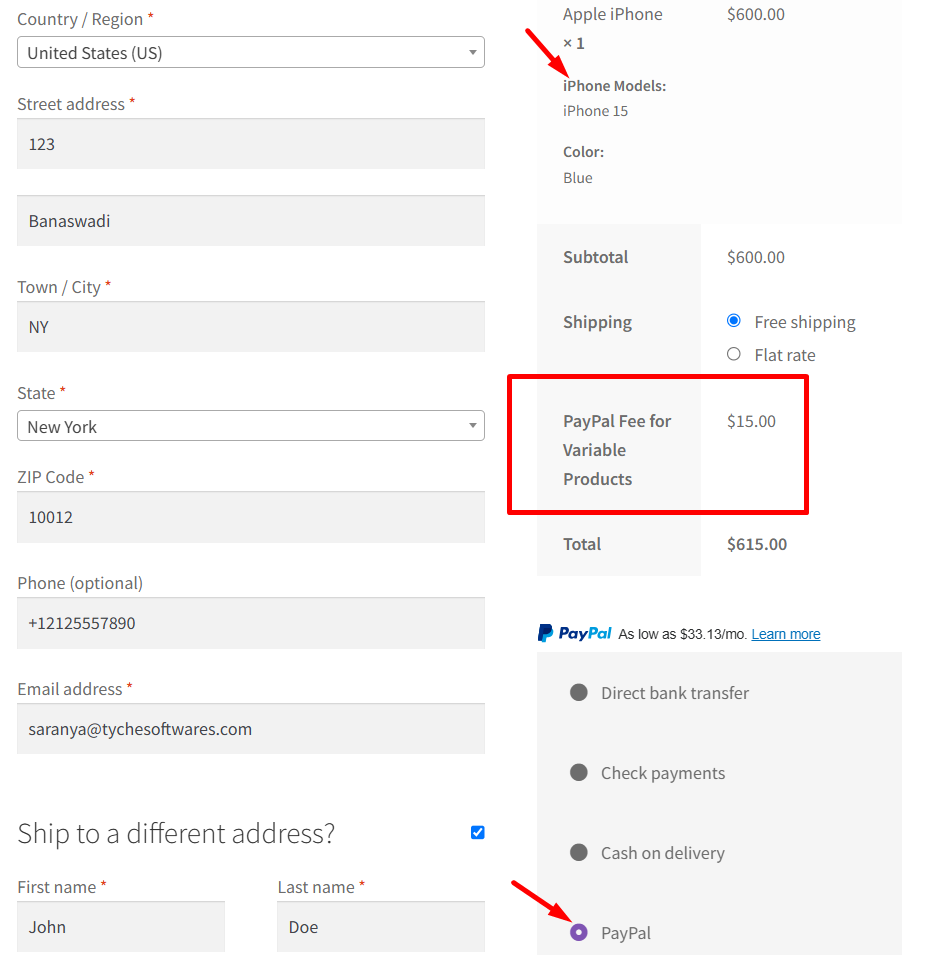Select PayPal as the payment method
The image size is (952, 955).
point(578,932)
